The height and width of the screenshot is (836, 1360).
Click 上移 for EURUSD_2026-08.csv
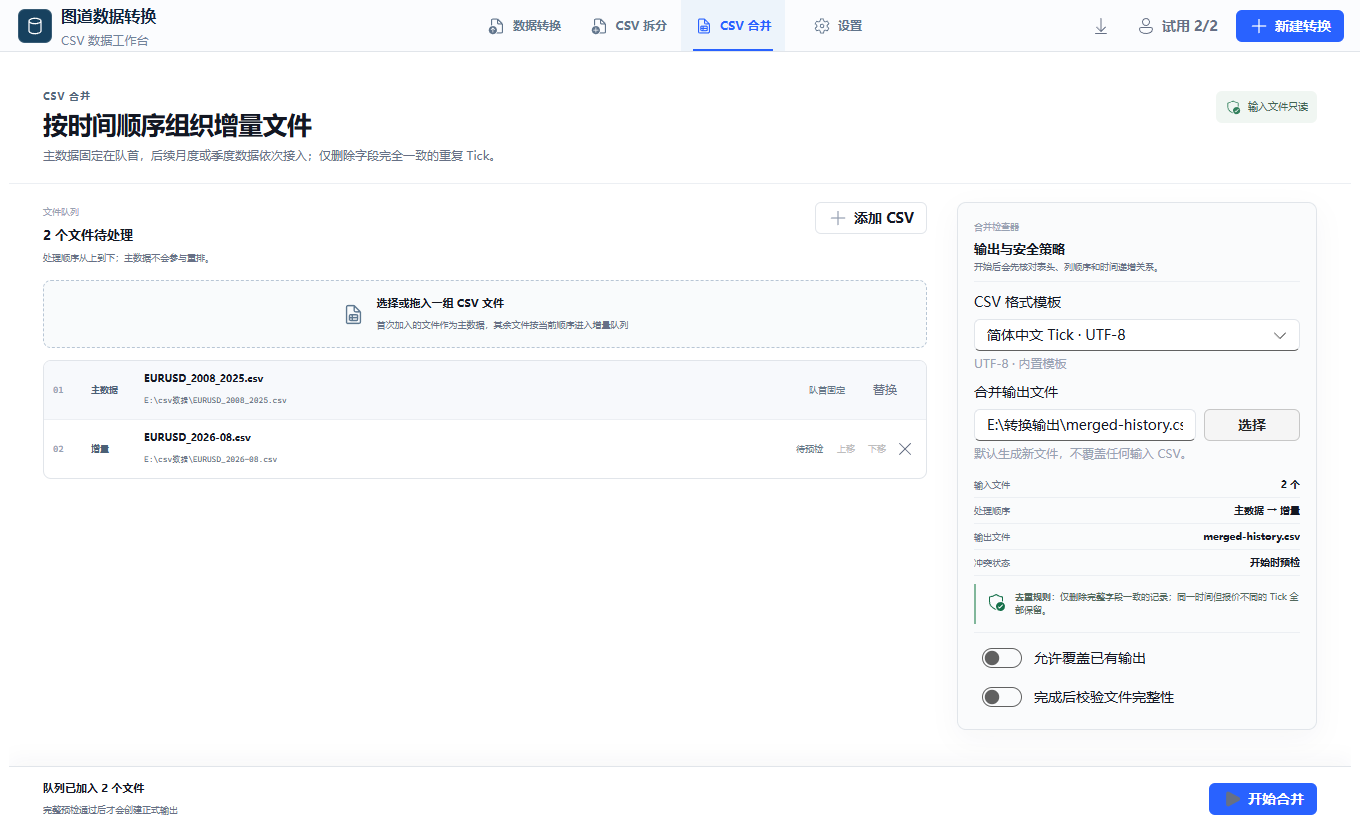click(846, 449)
